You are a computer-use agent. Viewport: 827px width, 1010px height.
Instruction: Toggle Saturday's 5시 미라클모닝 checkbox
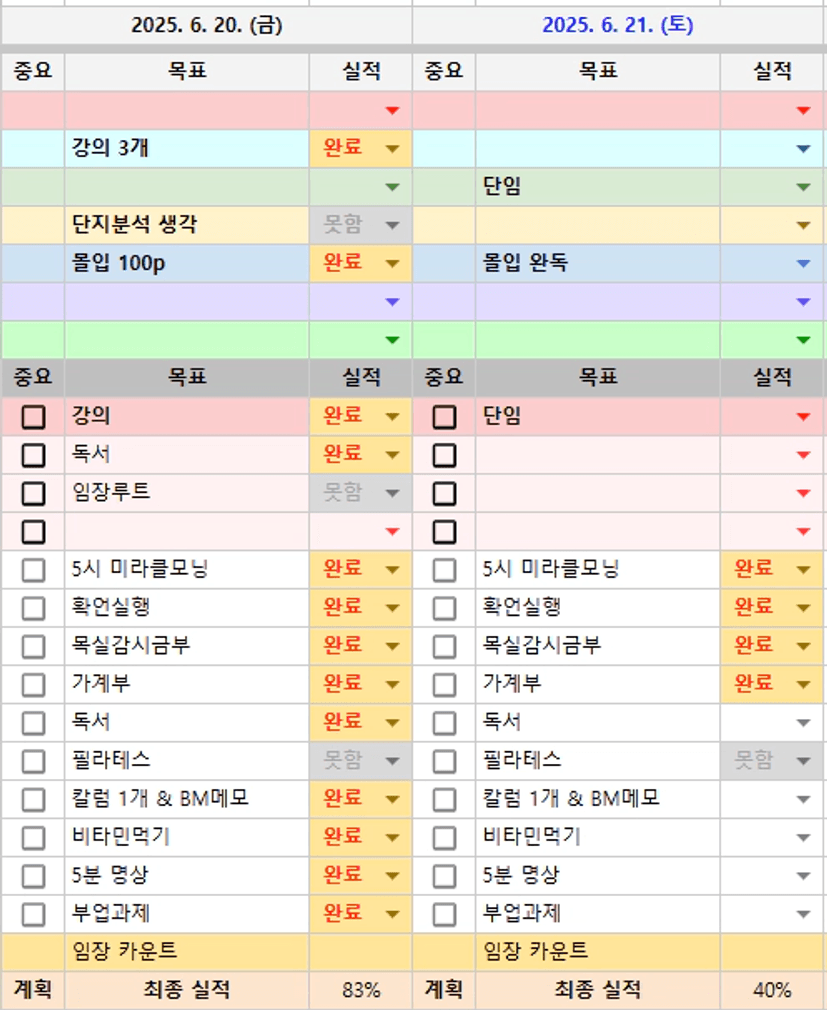(445, 570)
